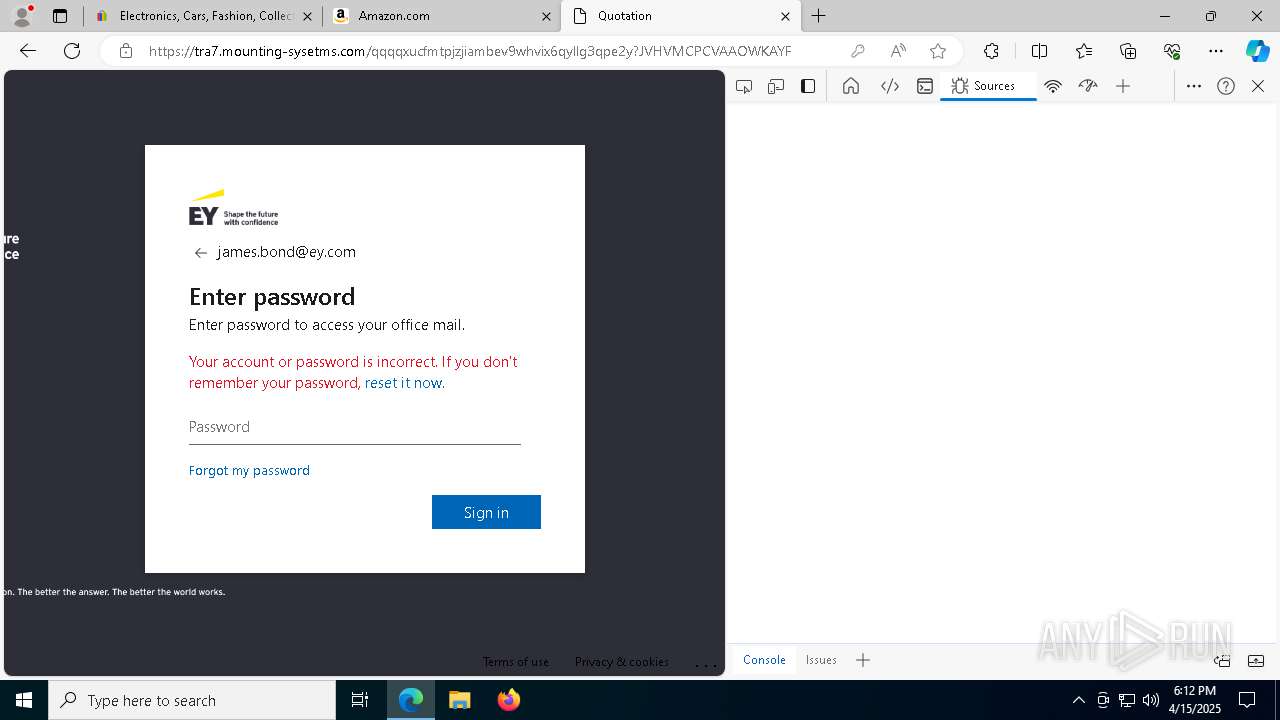Close the Quotation tab

(785, 16)
